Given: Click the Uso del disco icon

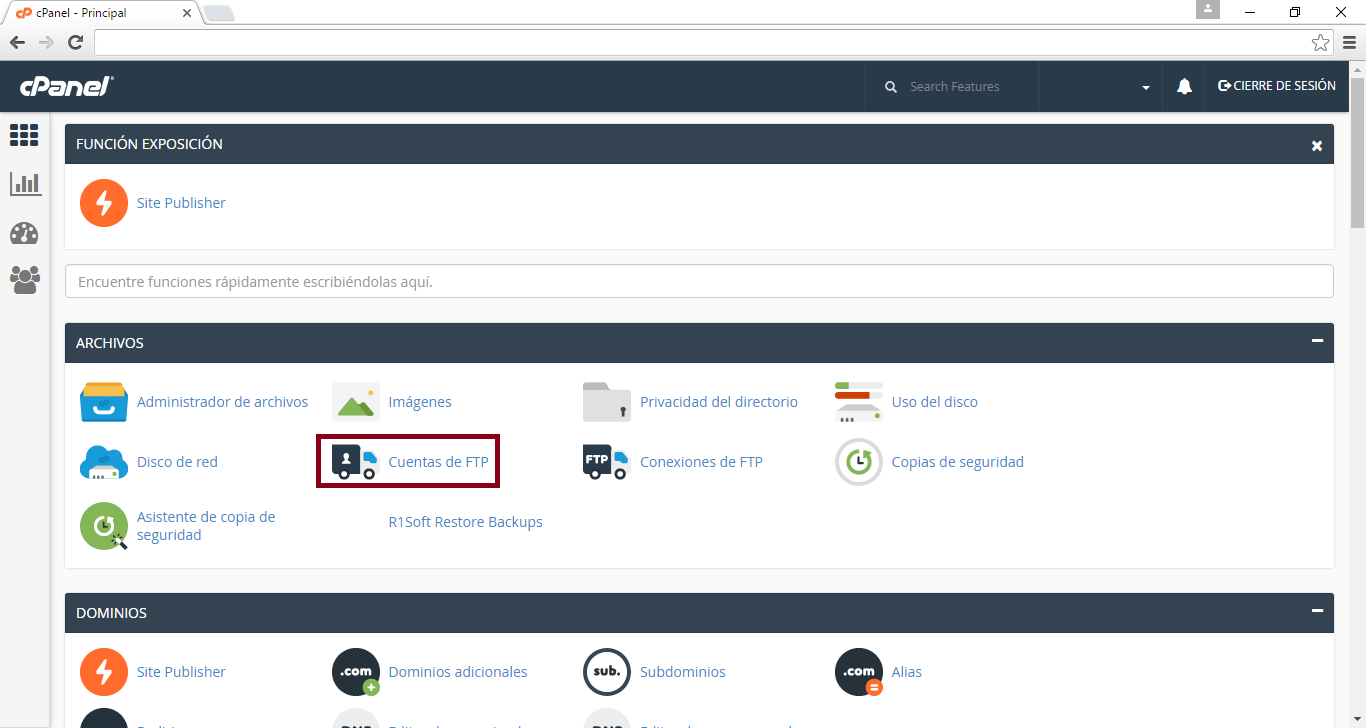Looking at the screenshot, I should pyautogui.click(x=858, y=402).
